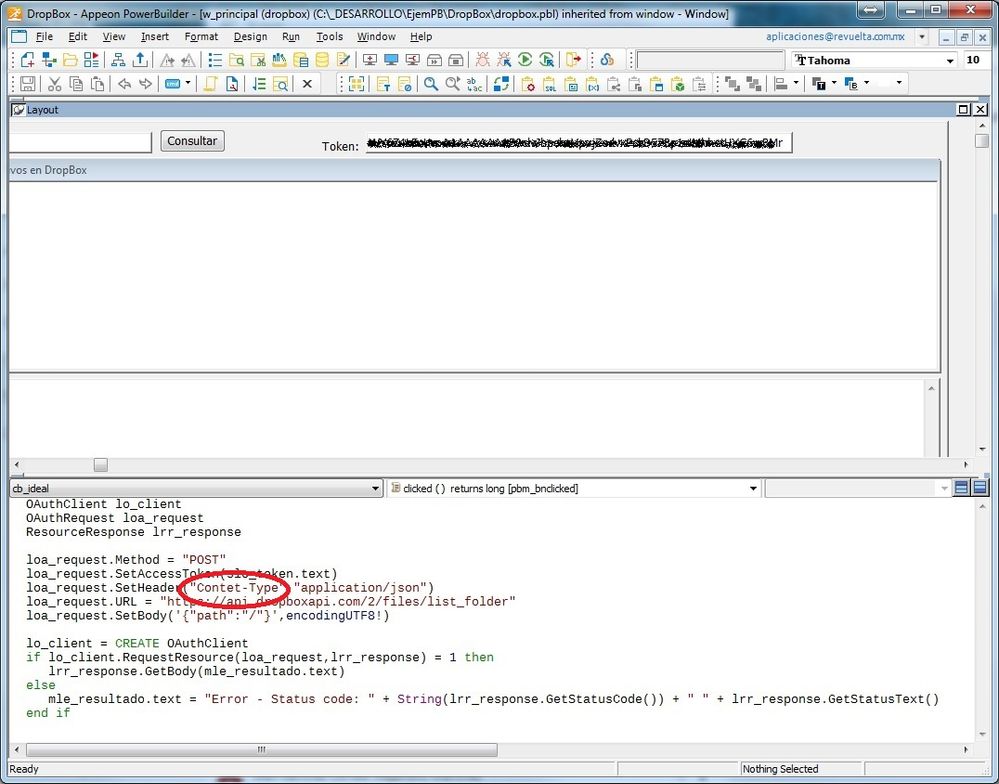Open the Tahoma font name dropdown
The height and width of the screenshot is (784, 999).
tap(950, 60)
